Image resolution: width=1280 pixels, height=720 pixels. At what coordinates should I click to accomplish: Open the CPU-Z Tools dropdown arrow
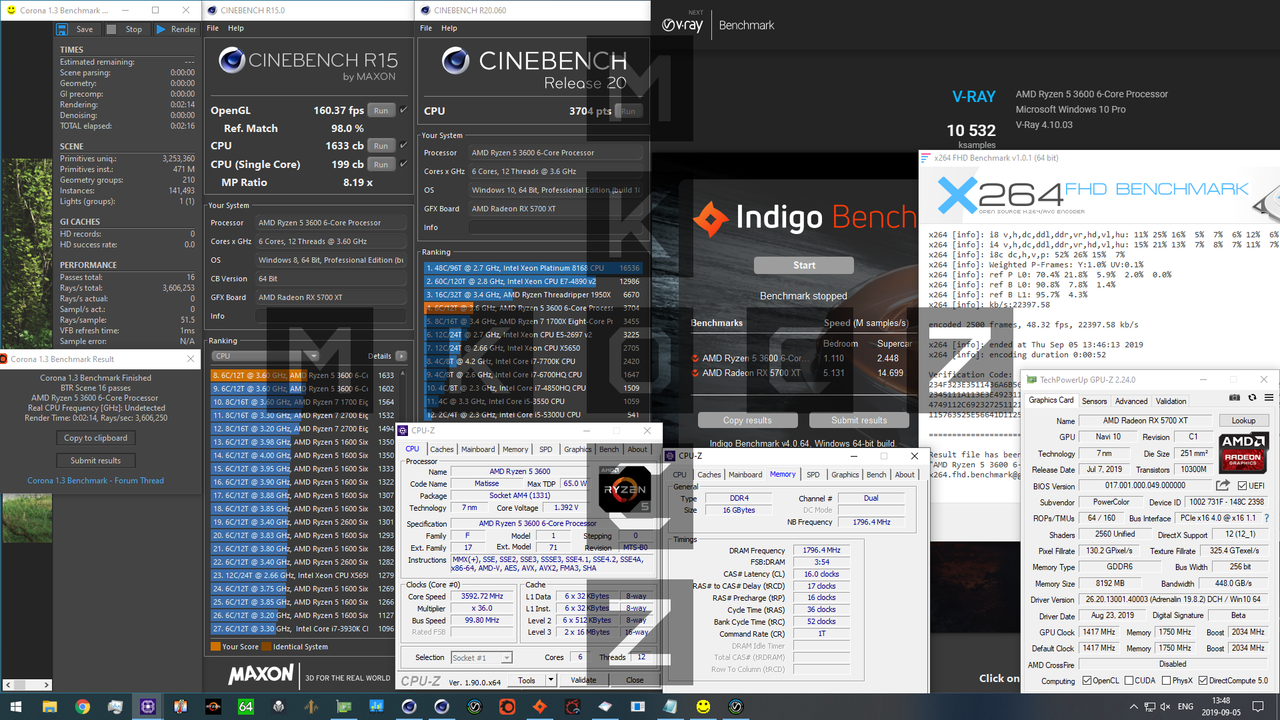(x=551, y=680)
